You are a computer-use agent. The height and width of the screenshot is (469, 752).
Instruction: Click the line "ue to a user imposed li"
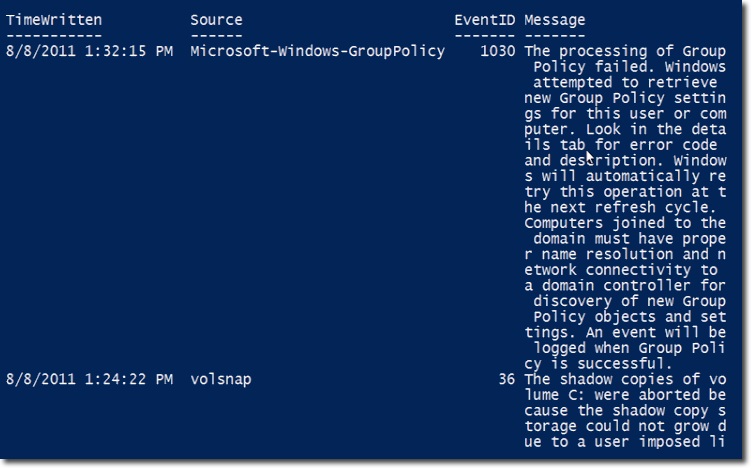pyautogui.click(x=624, y=442)
